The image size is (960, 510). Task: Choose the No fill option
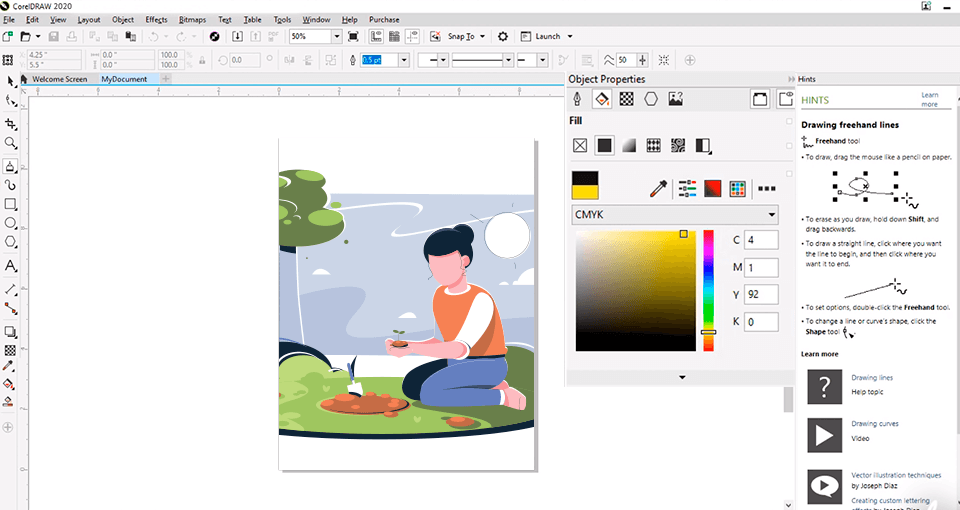[579, 145]
